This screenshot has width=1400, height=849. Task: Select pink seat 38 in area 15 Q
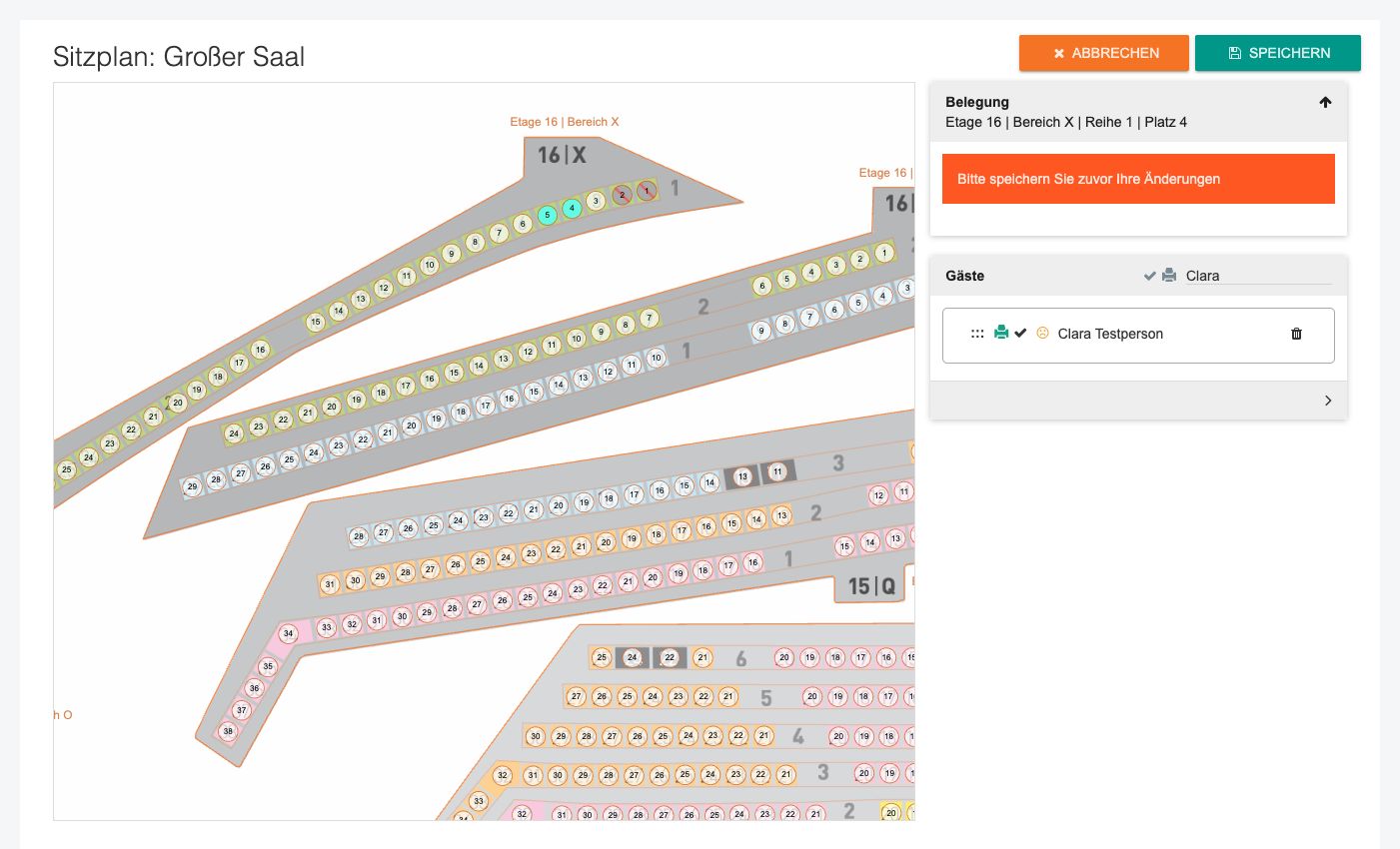point(229,731)
